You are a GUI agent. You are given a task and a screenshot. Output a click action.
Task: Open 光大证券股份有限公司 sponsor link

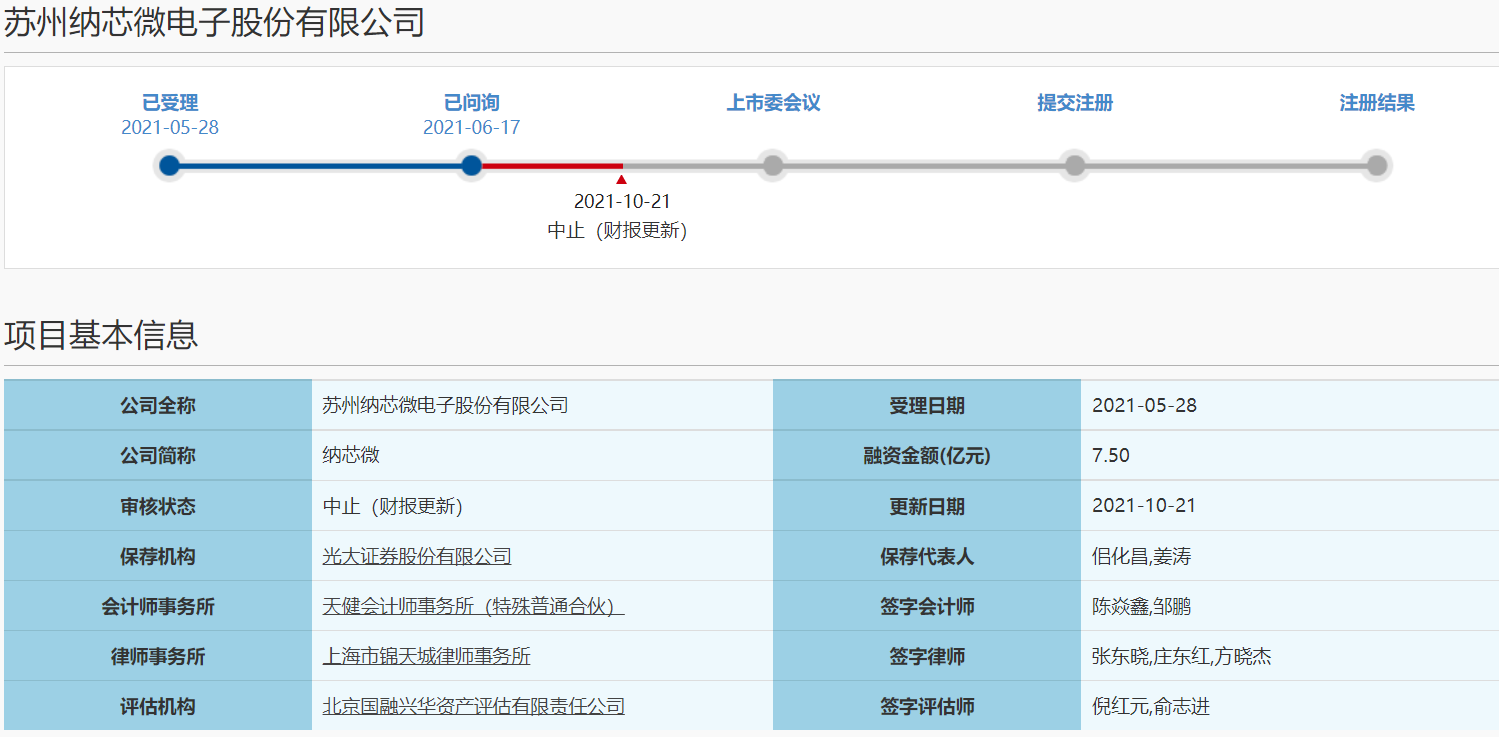pos(417,556)
